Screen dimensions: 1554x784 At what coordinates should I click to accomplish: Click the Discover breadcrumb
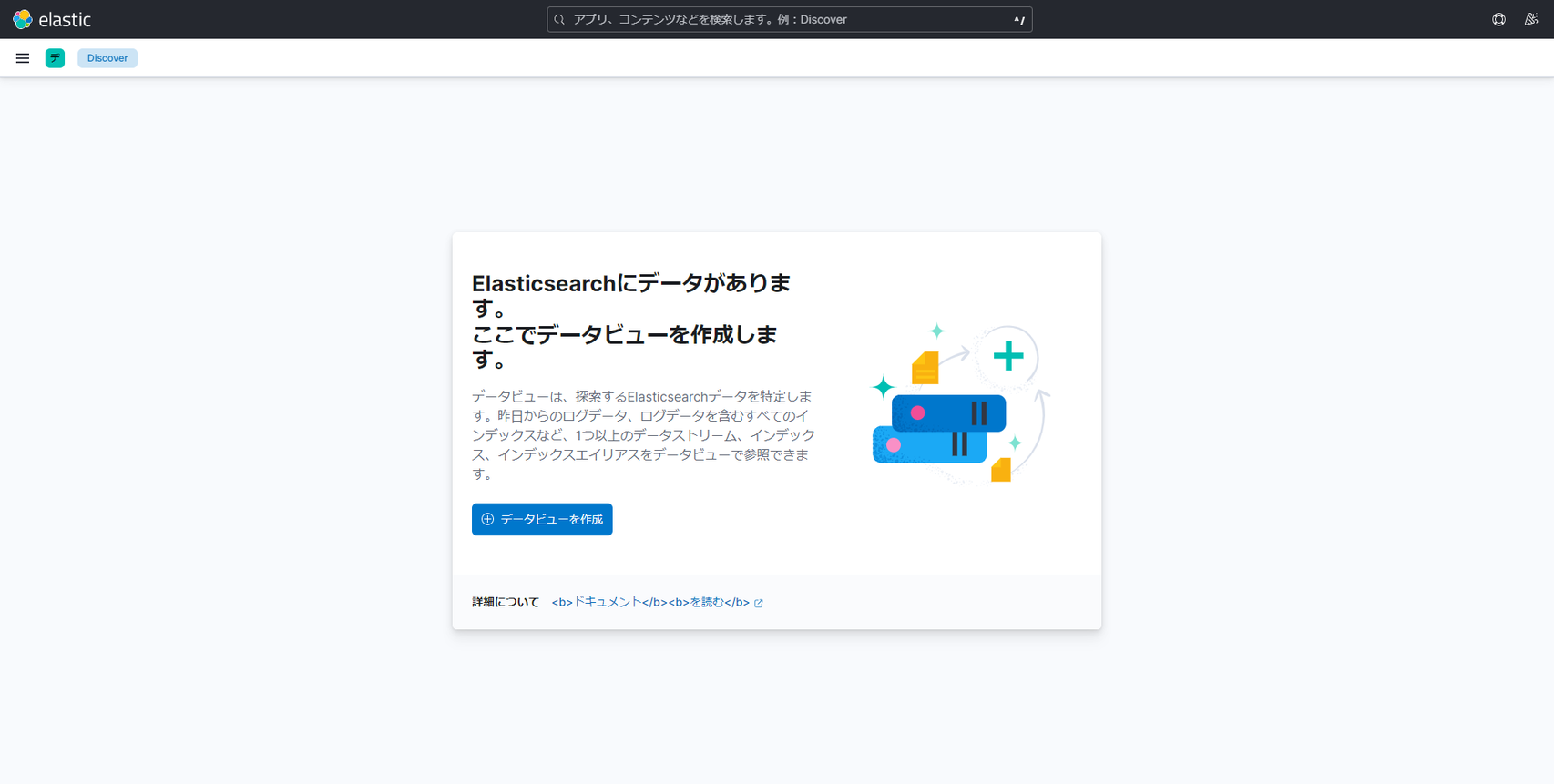(107, 58)
